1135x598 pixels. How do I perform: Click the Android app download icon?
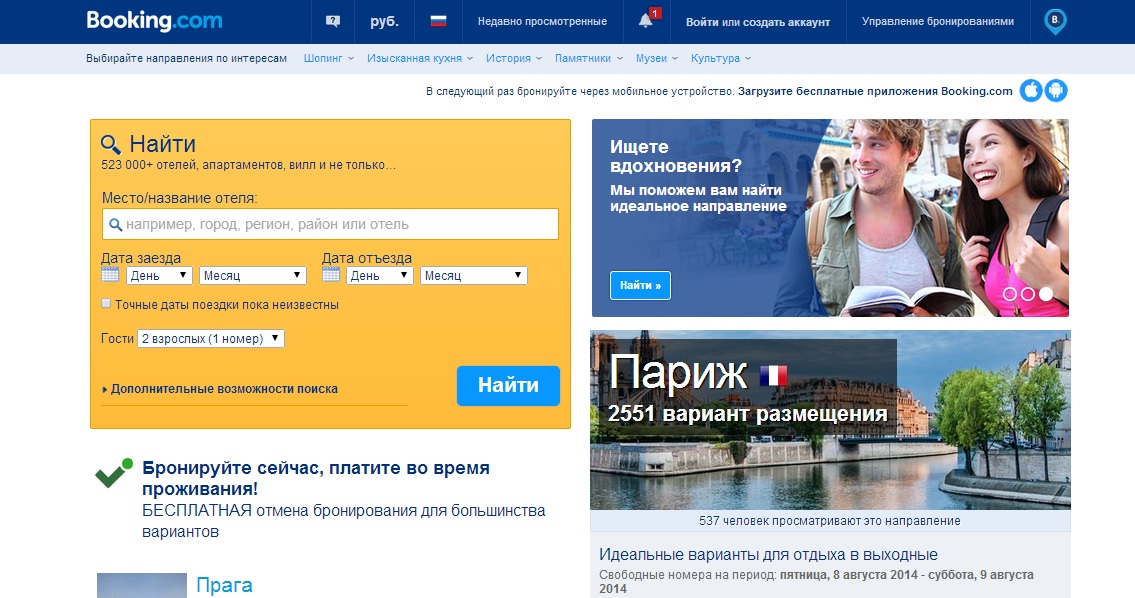pos(1056,90)
